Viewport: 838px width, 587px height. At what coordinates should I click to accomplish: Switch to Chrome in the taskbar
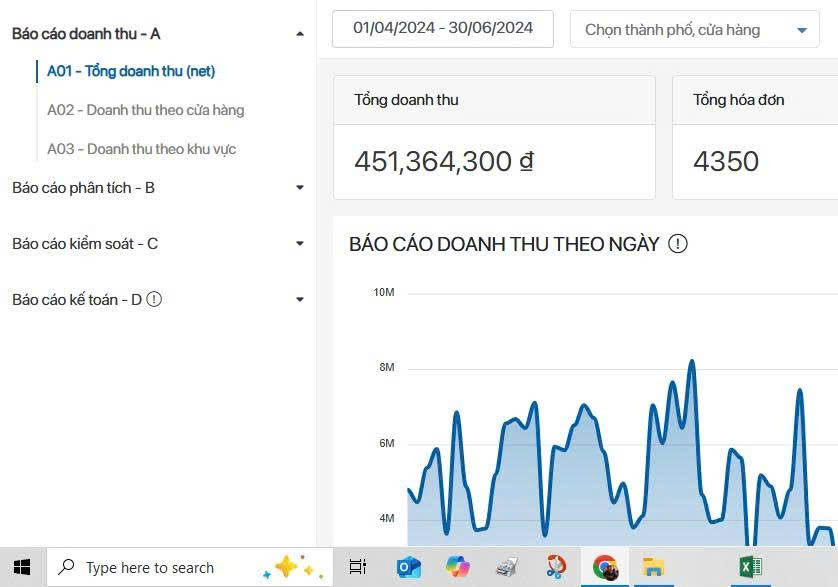click(605, 567)
